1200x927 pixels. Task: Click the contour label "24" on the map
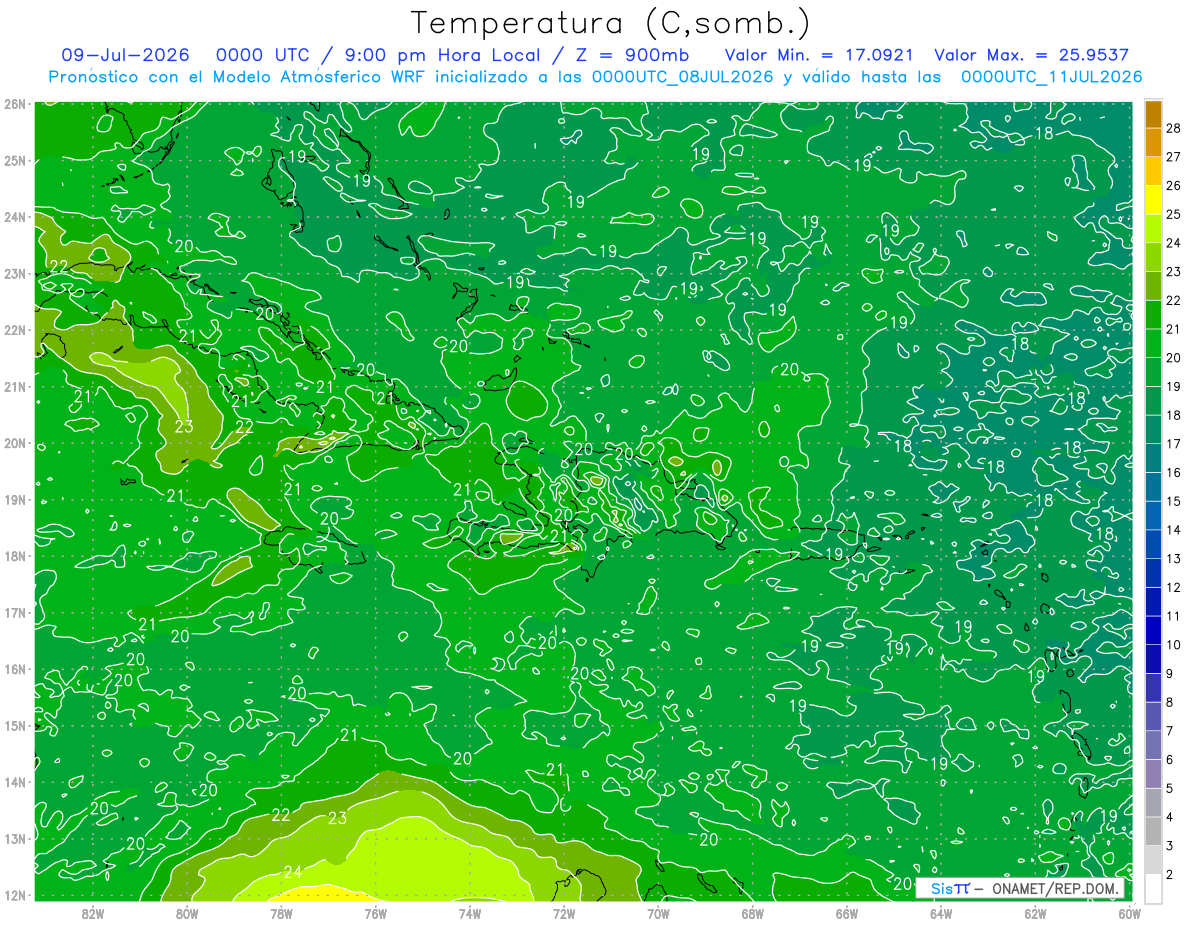(x=293, y=871)
